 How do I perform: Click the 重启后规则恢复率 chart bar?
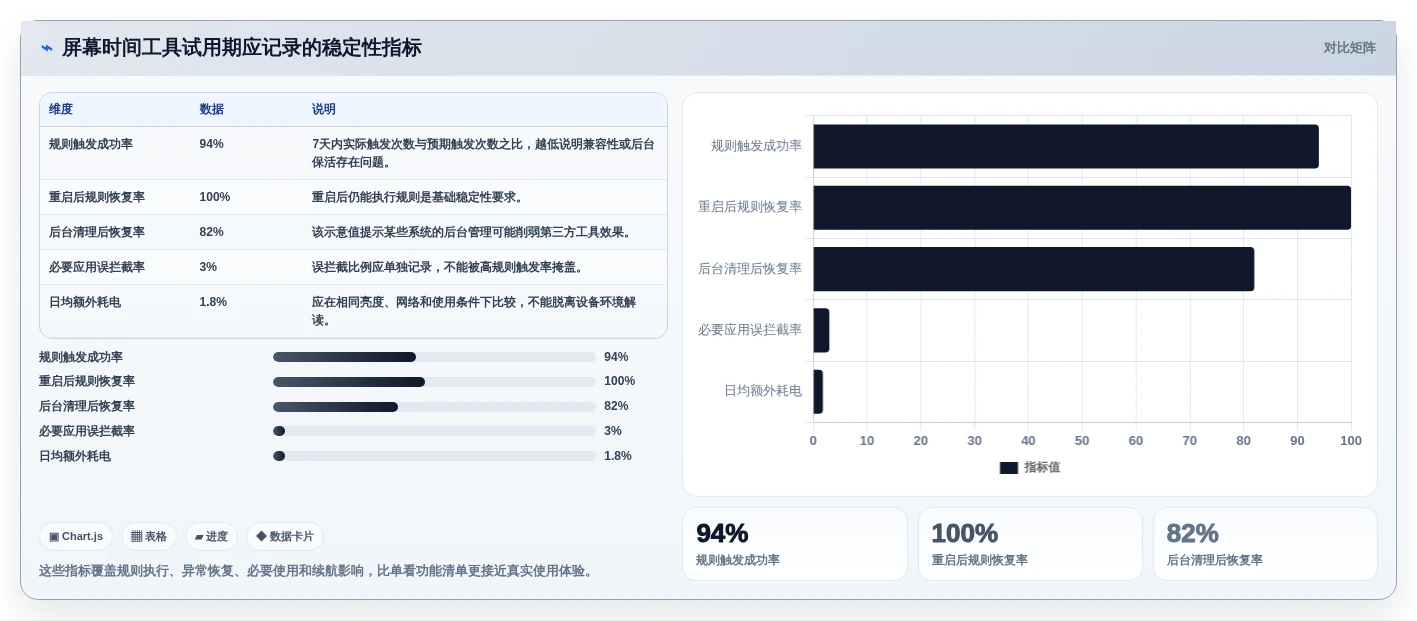[1082, 208]
